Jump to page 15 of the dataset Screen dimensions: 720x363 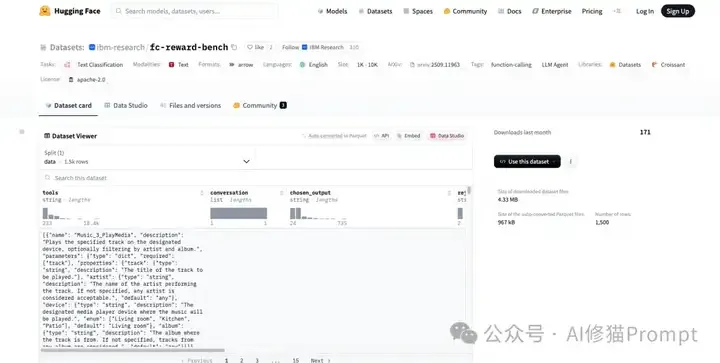point(296,361)
